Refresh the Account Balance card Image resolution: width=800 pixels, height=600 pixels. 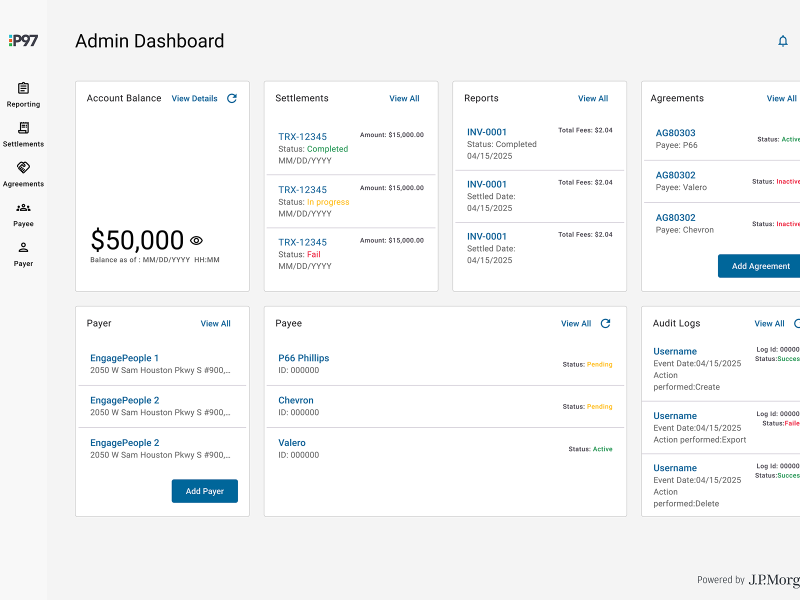pos(231,98)
